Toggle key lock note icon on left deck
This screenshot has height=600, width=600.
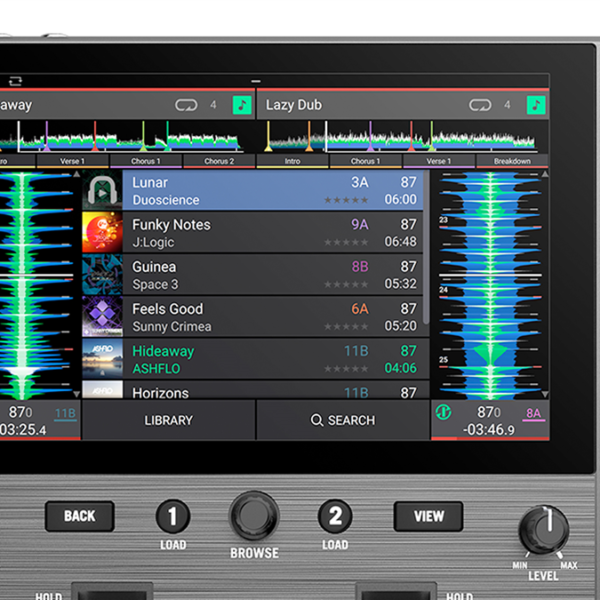[x=242, y=105]
